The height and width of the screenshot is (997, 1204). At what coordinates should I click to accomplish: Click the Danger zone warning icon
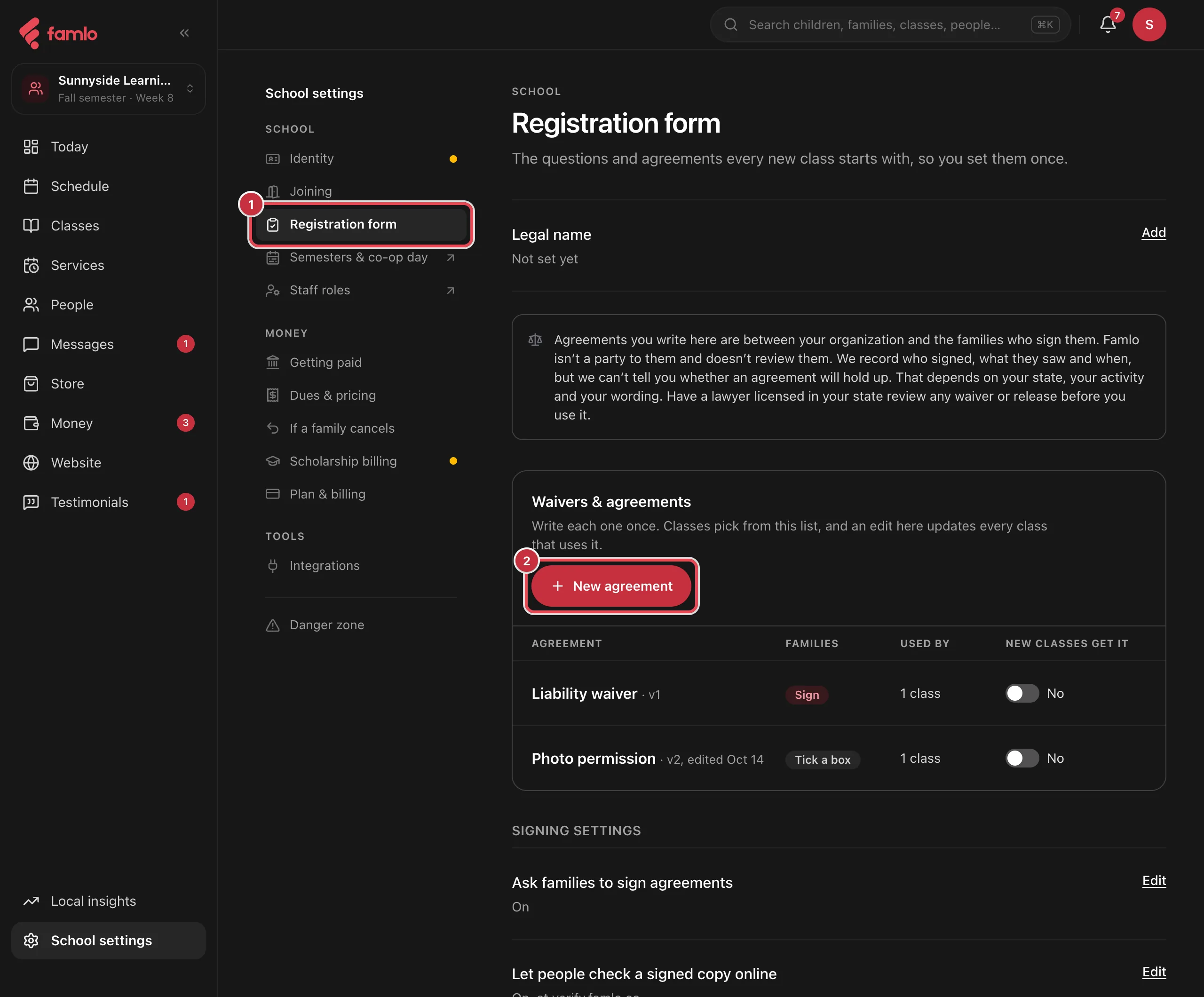pos(273,625)
